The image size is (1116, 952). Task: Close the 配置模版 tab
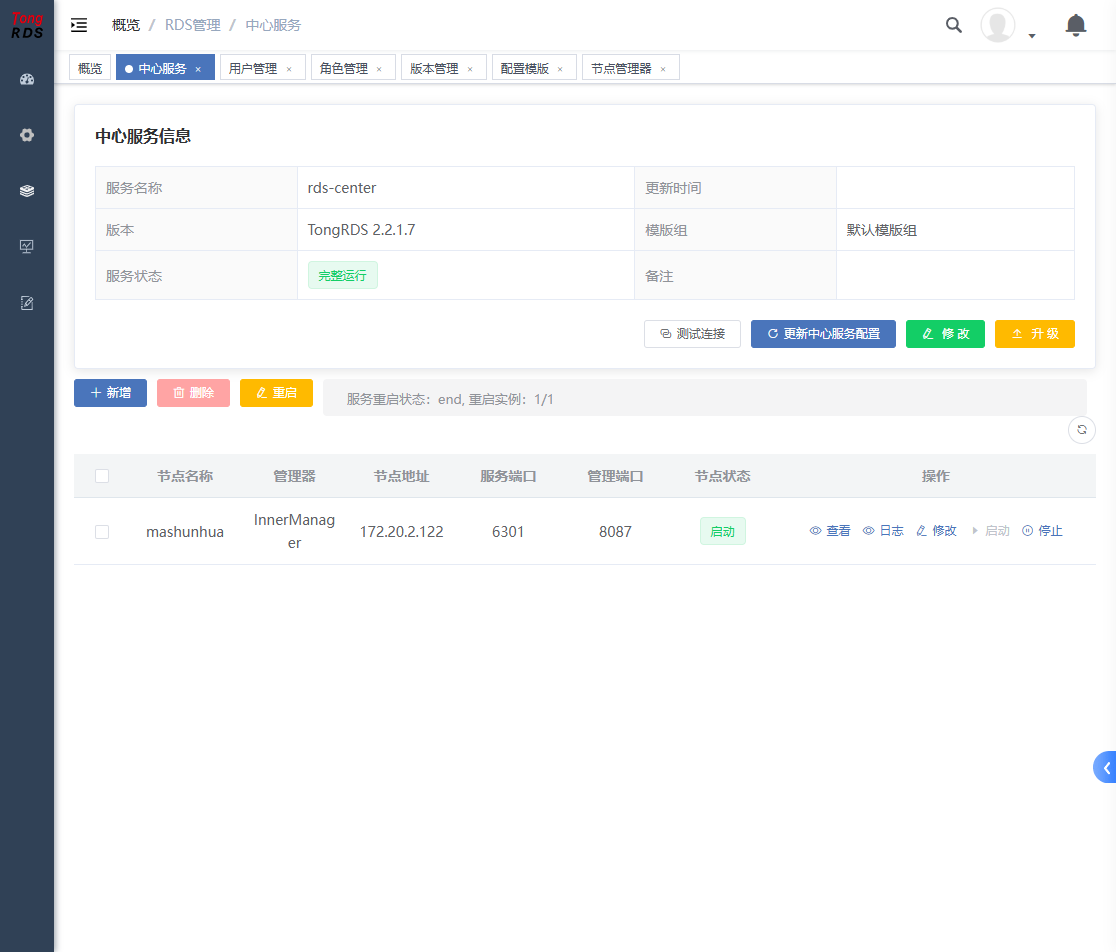click(560, 69)
